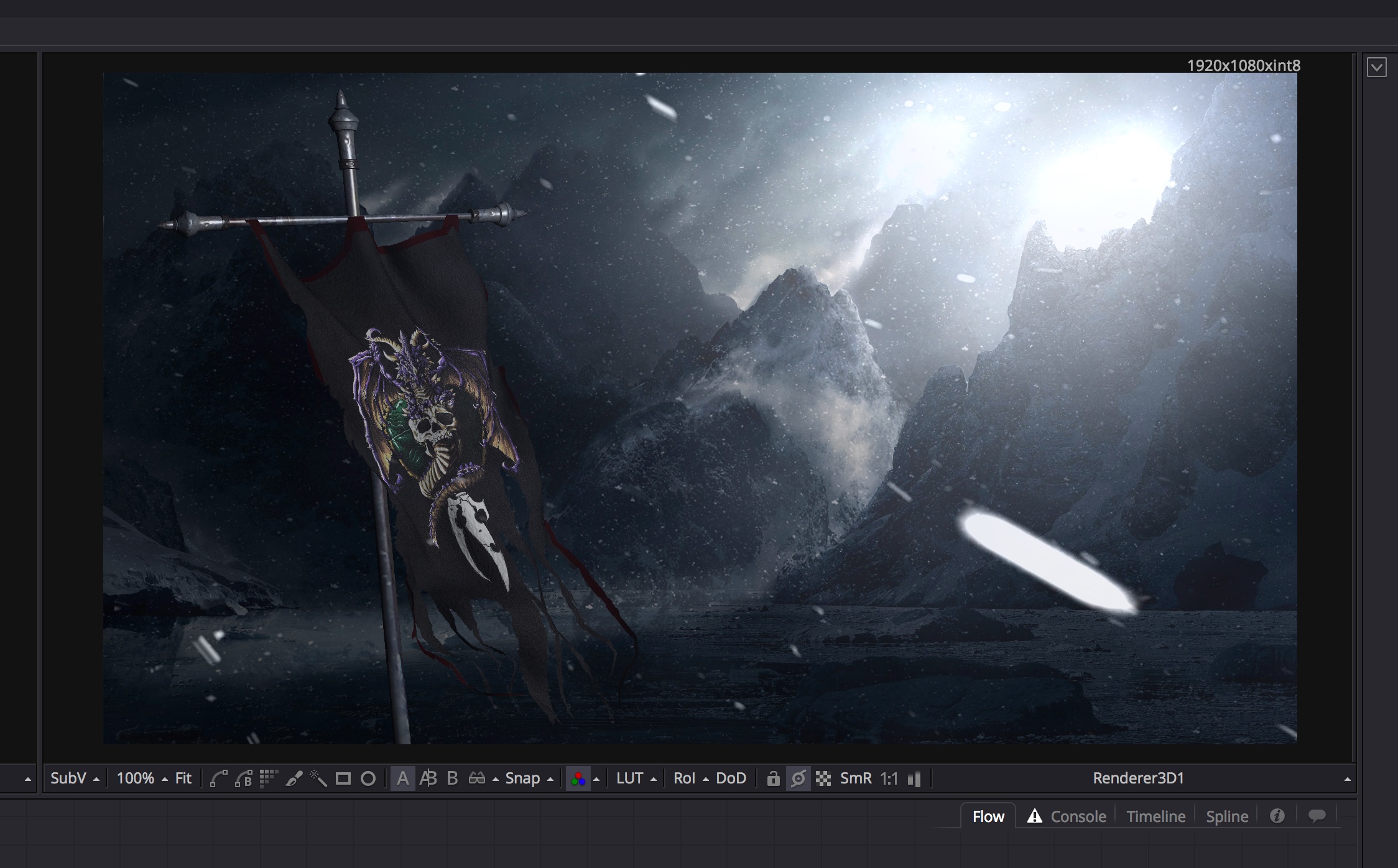Toggle RoI region of interest
This screenshot has height=868, width=1398.
pyautogui.click(x=684, y=778)
